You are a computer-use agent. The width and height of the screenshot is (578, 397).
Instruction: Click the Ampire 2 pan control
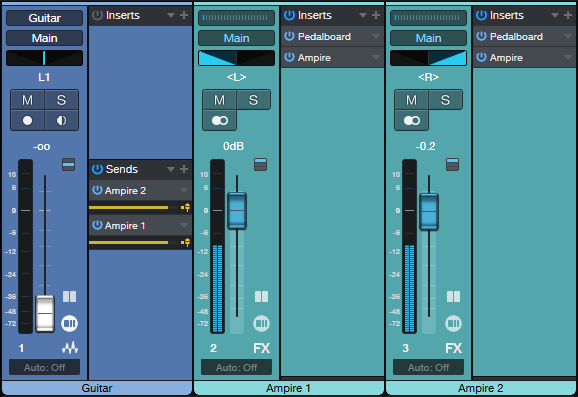[x=429, y=58]
